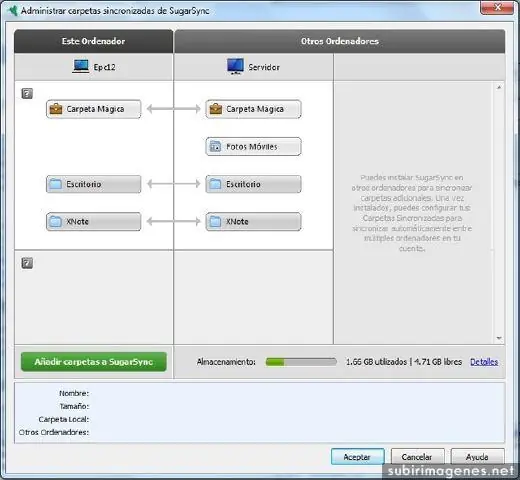This screenshot has width=520, height=480.
Task: Click the folder icon of Epc12 Escritorio
Action: tap(55, 184)
